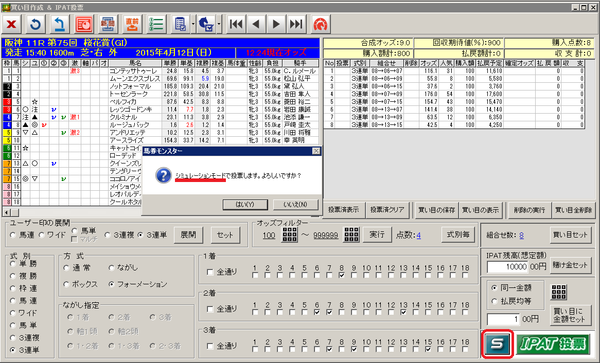The height and width of the screenshot is (363, 600).
Task: Click the 100 minimum odds link
Action: (269, 235)
